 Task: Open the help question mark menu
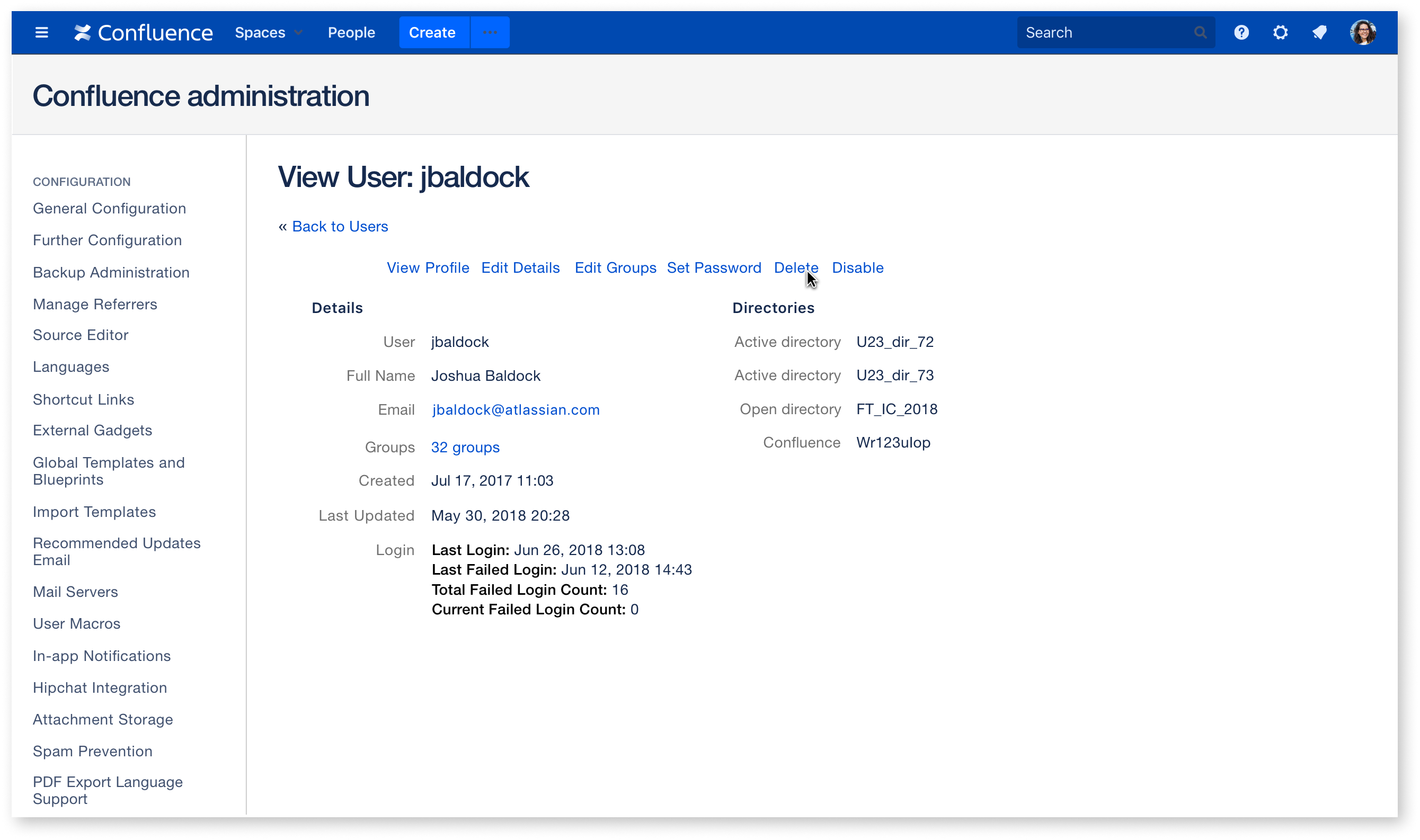(x=1241, y=33)
